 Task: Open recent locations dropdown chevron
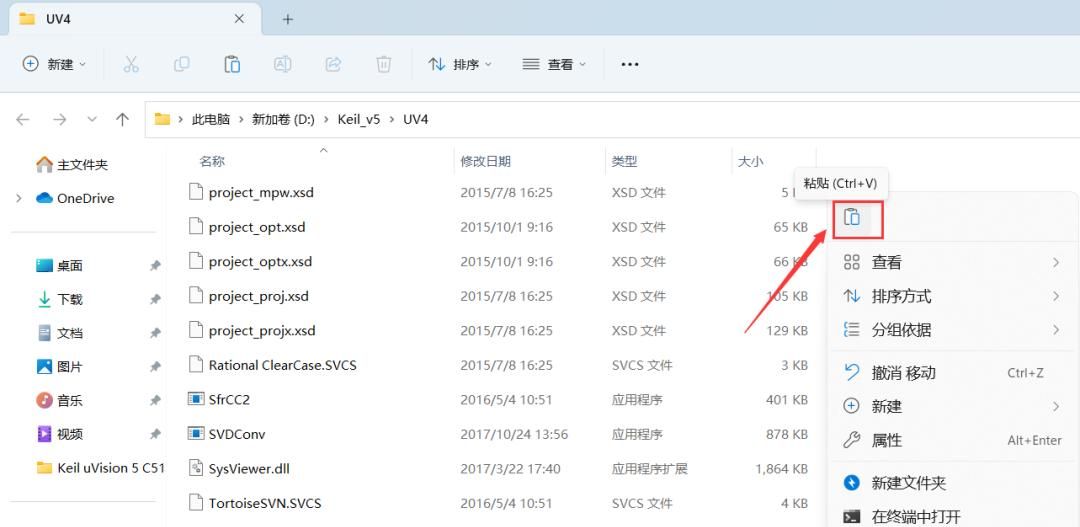[x=92, y=119]
